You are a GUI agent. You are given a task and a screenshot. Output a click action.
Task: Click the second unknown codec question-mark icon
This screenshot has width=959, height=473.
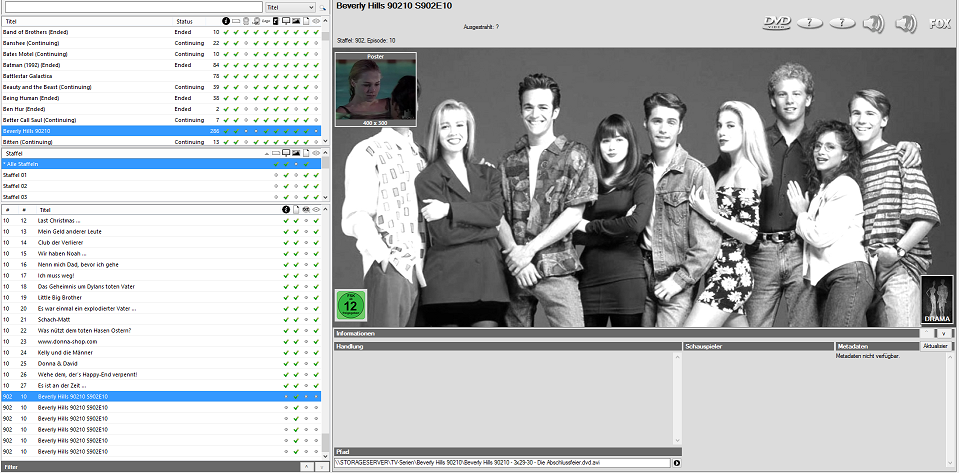tap(842, 23)
